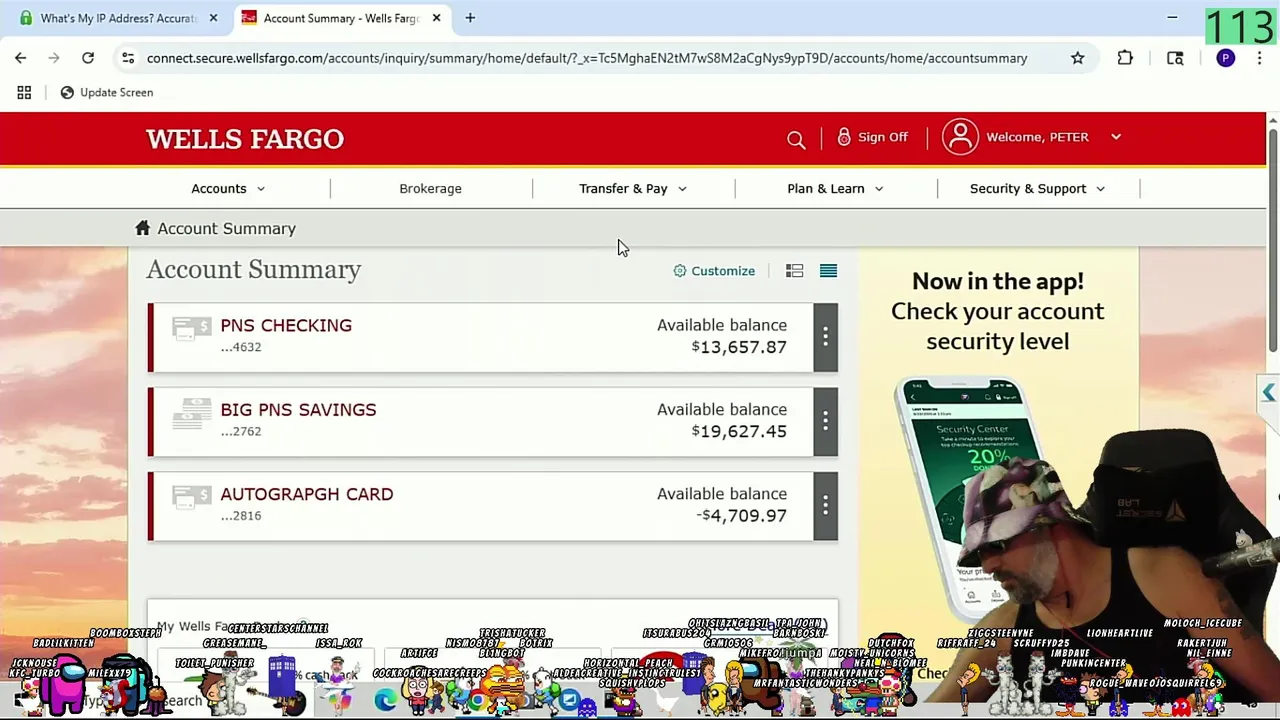Open the BIG PNS SAVINGS account link
1280x720 pixels.
tap(298, 409)
